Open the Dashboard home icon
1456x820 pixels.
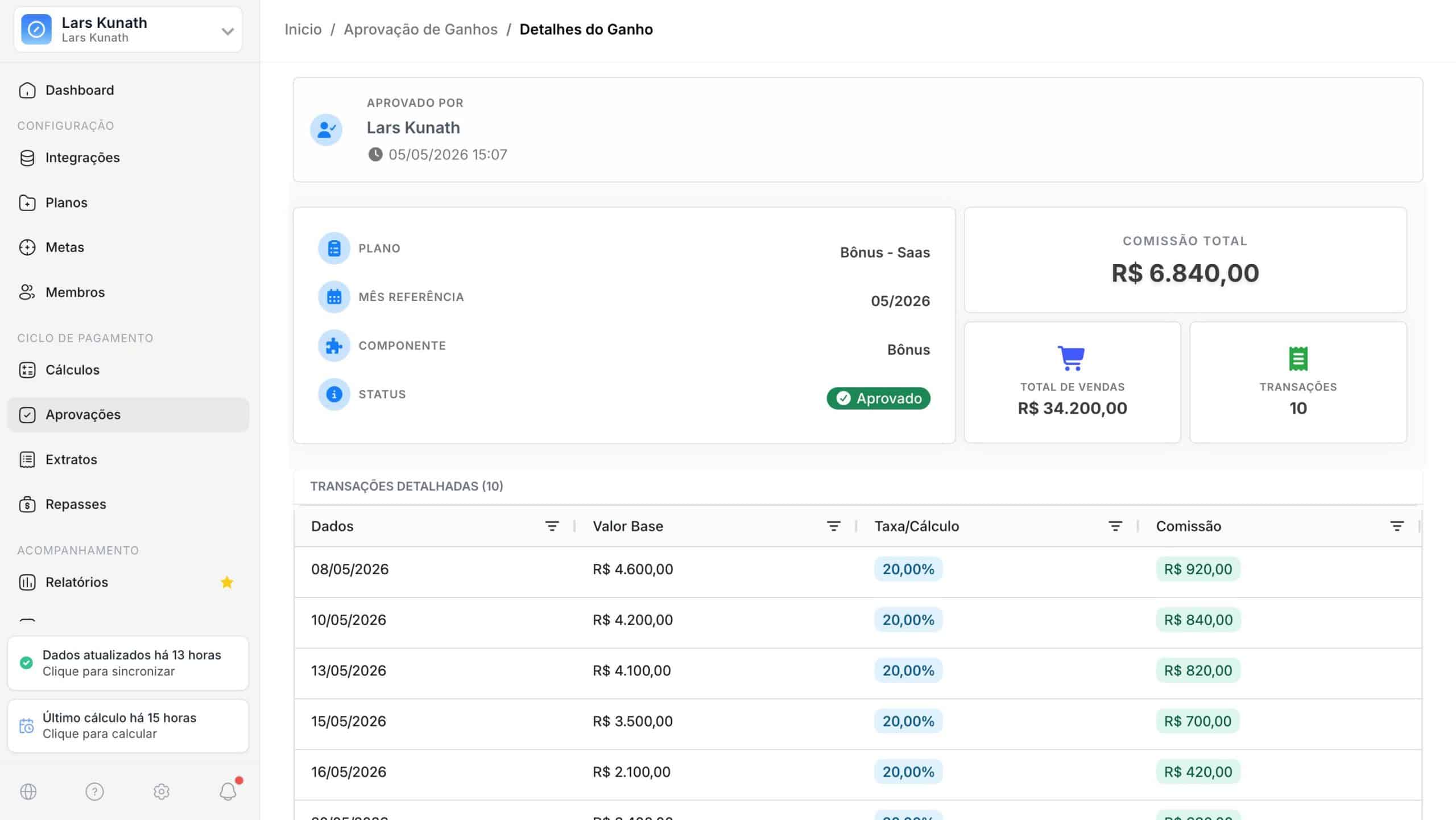coord(27,90)
